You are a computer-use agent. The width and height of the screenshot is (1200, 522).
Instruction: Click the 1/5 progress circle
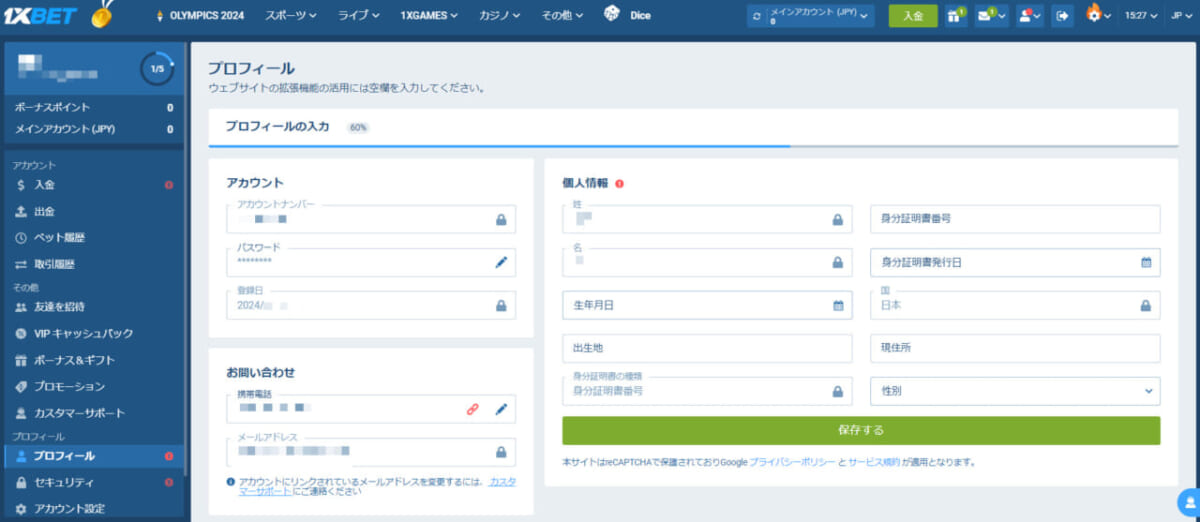click(156, 69)
